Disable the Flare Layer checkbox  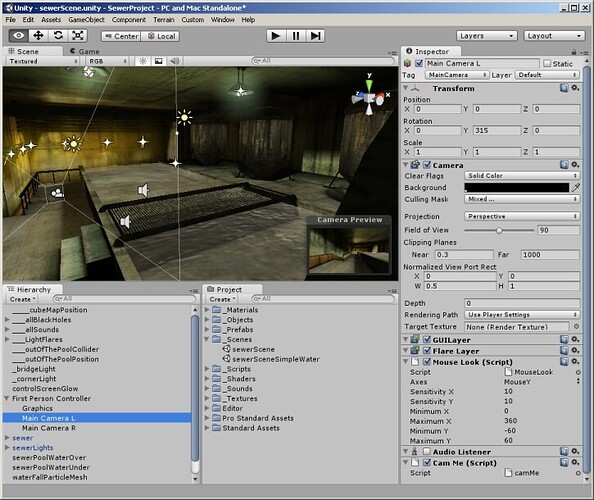point(427,351)
